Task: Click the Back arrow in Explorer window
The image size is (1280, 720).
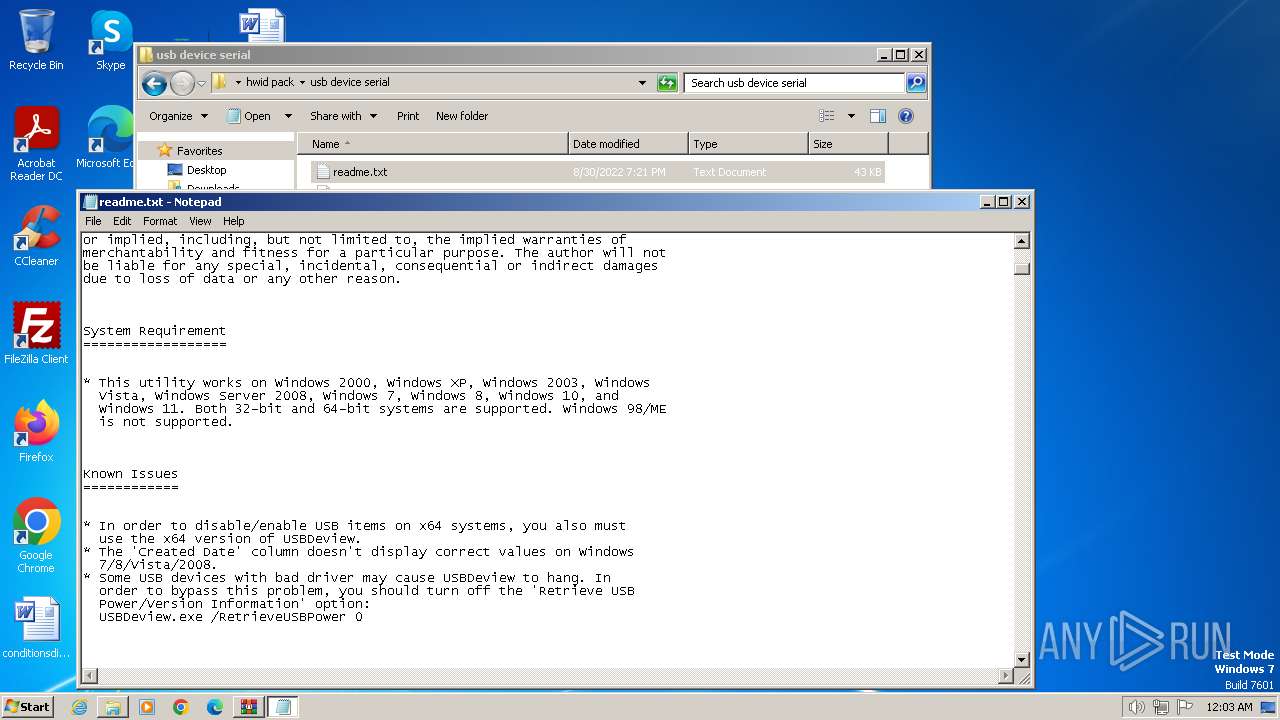Action: pyautogui.click(x=154, y=83)
